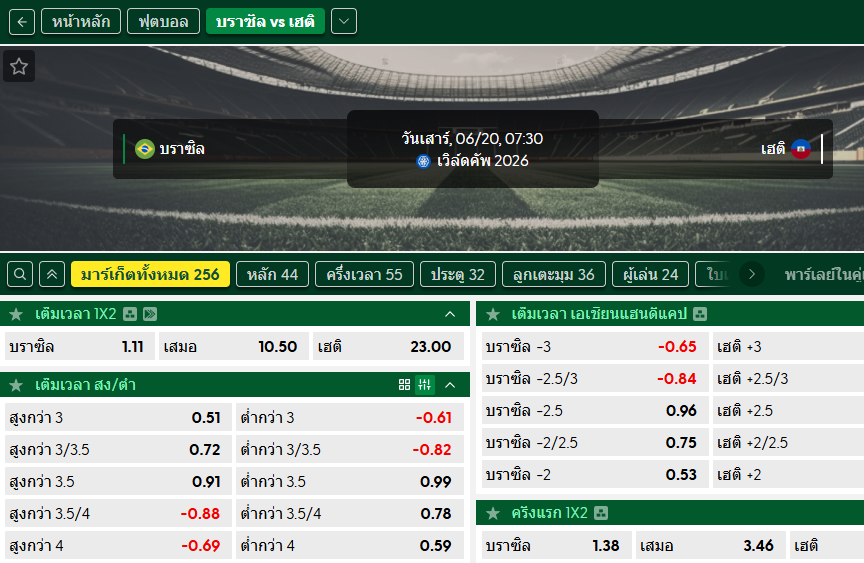
Task: Select สูงกว่า 3.5/4 at -0.88
Action: [x=118, y=513]
